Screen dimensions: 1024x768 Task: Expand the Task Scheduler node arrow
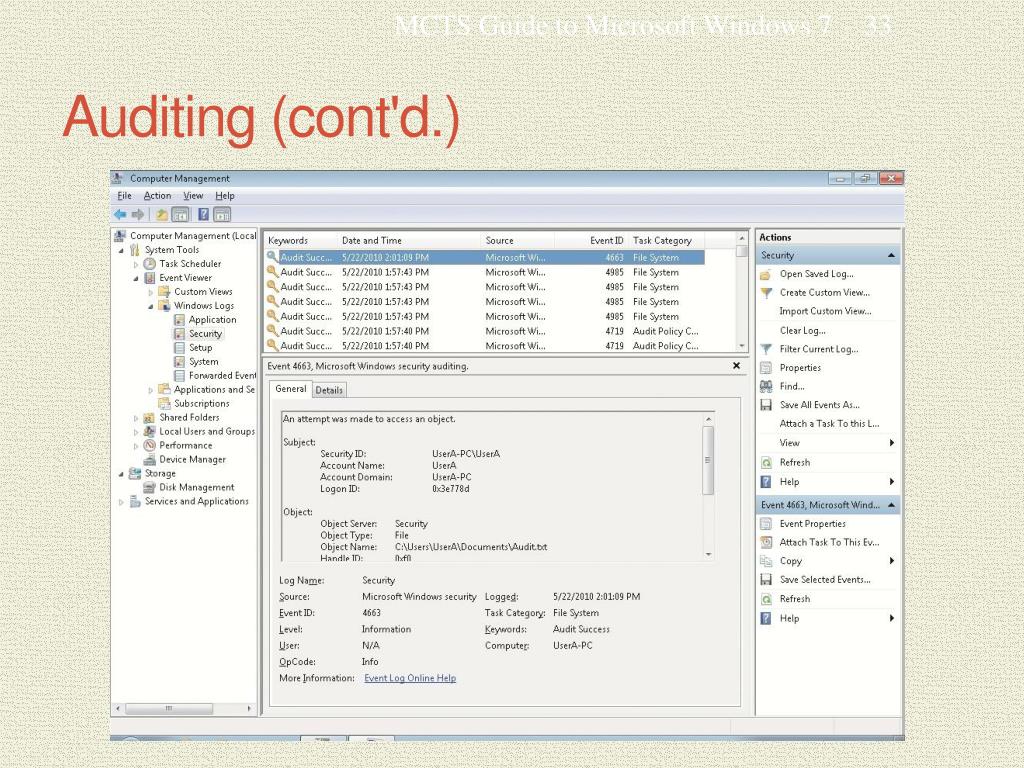coord(136,264)
